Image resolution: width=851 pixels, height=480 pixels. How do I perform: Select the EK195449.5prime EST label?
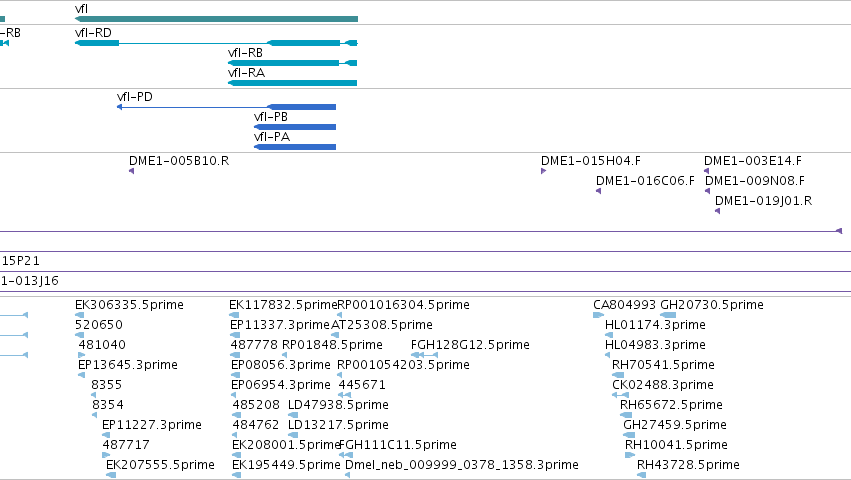(x=286, y=465)
